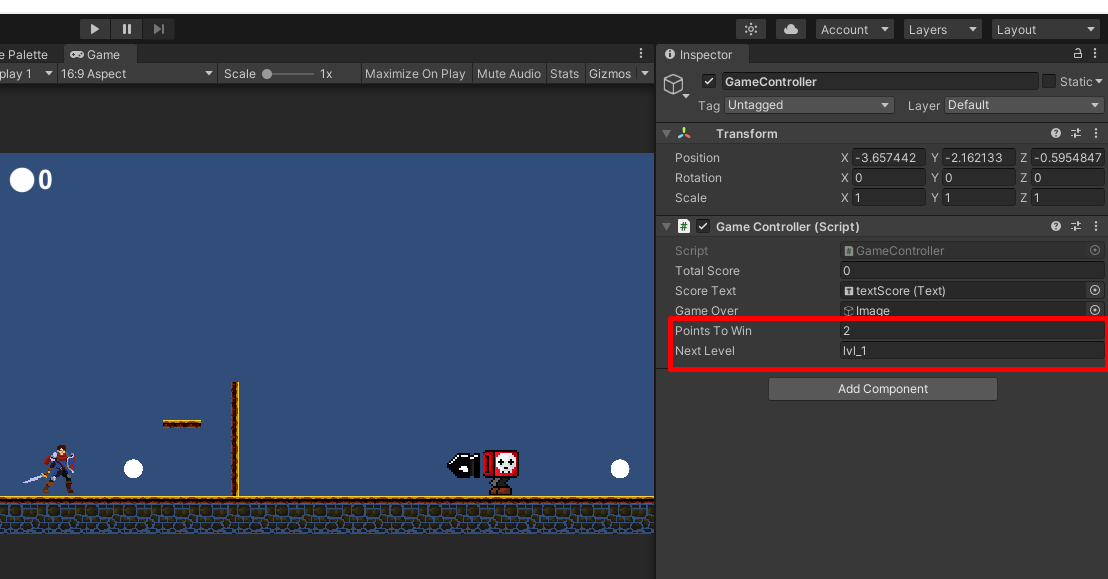Viewport: 1108px width, 579px height.
Task: Open Game view kebab menu
Action: click(641, 54)
